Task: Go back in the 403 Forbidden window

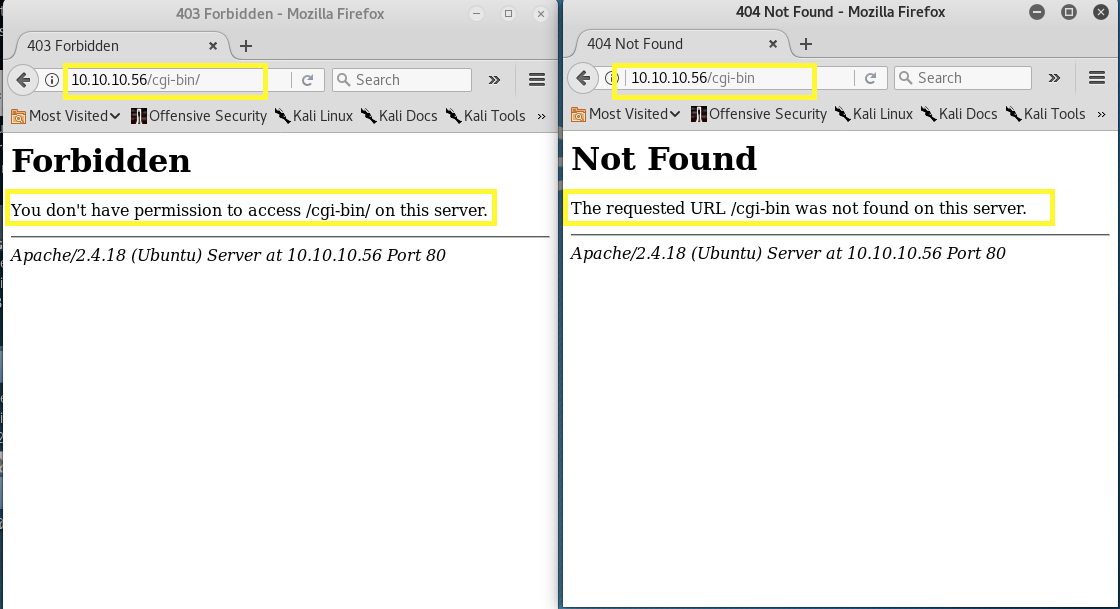Action: (23, 80)
